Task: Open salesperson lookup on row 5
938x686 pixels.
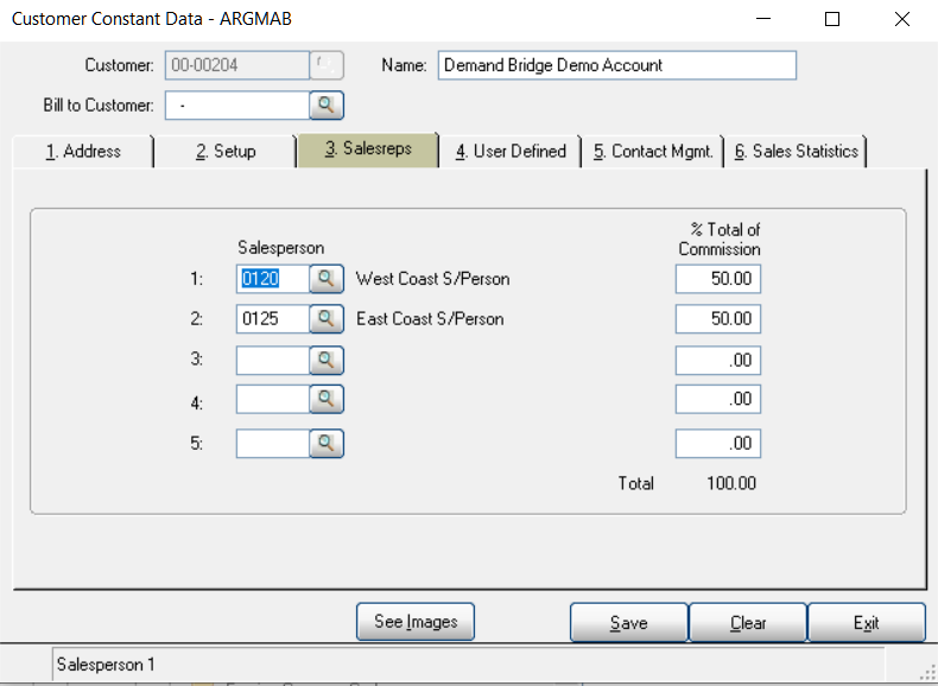Action: coord(327,443)
